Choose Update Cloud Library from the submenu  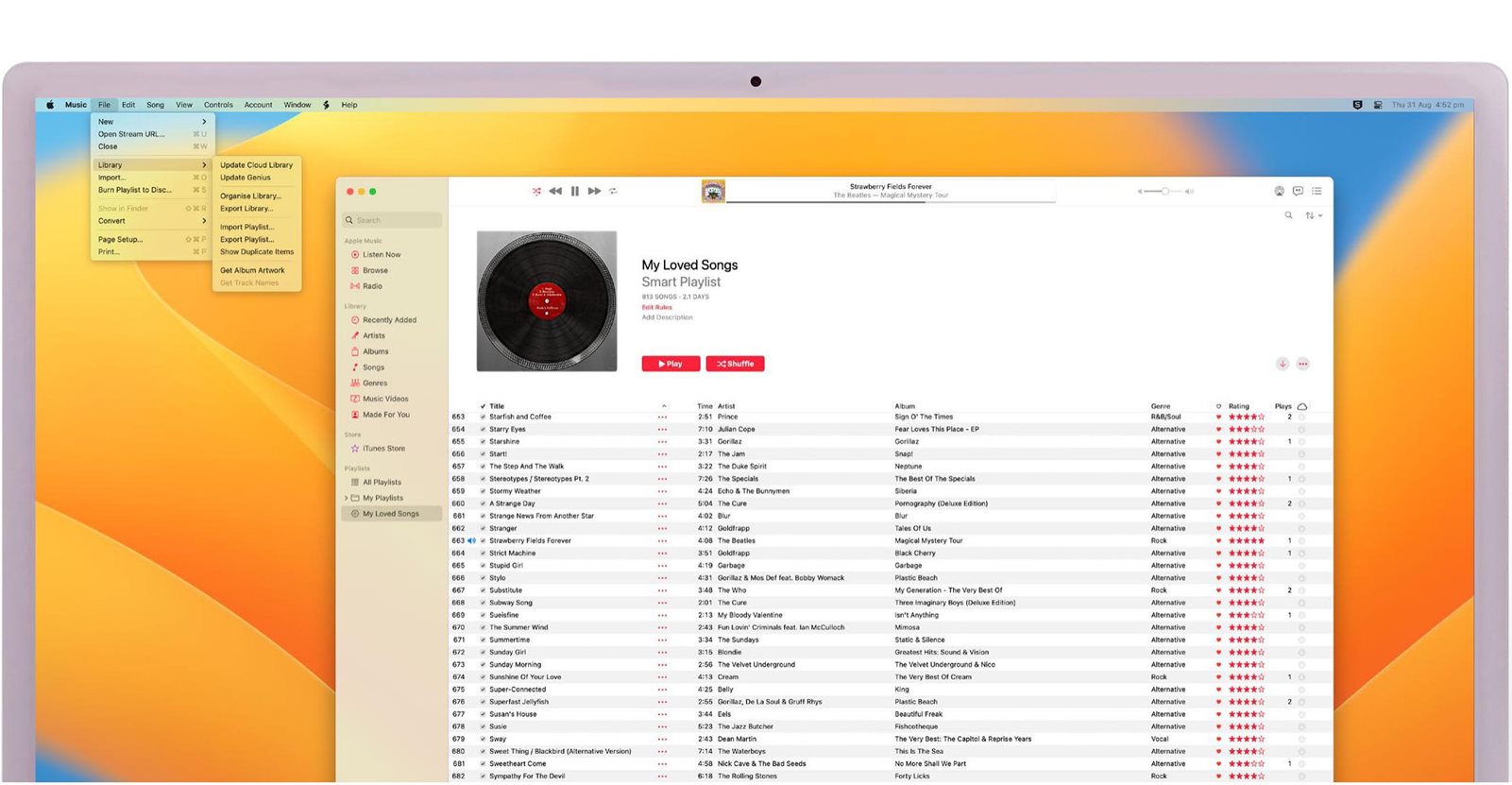point(257,165)
